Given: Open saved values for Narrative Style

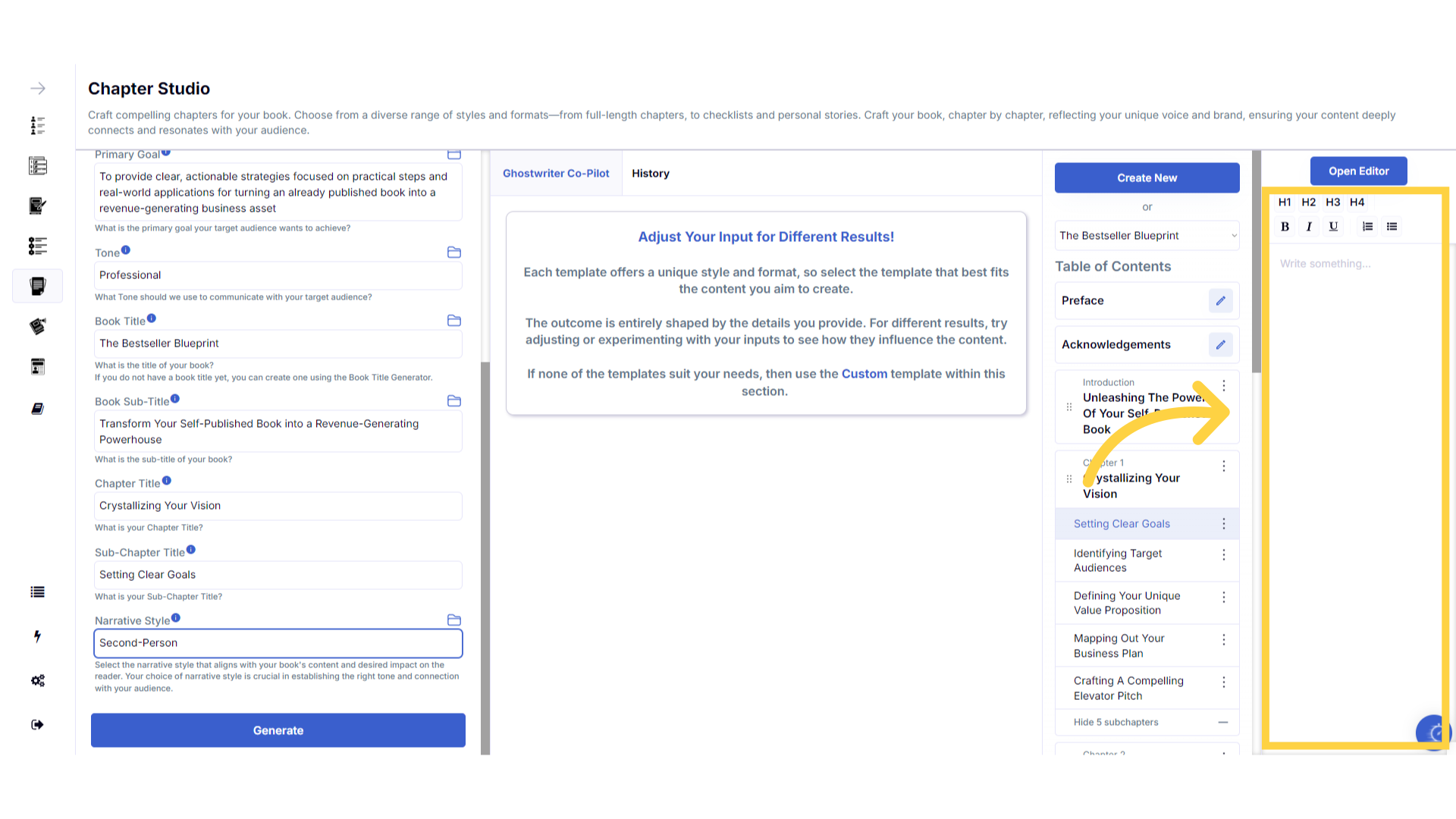Looking at the screenshot, I should [x=454, y=620].
